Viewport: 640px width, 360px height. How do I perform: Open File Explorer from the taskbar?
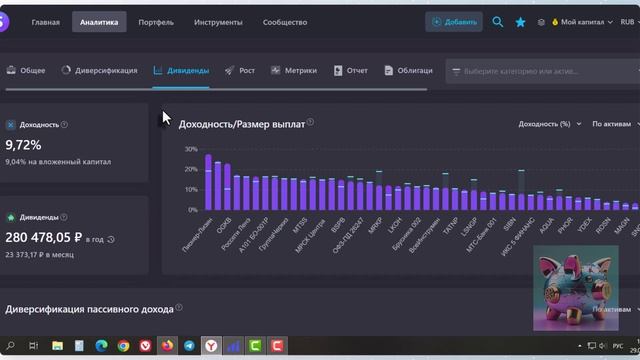click(58, 346)
